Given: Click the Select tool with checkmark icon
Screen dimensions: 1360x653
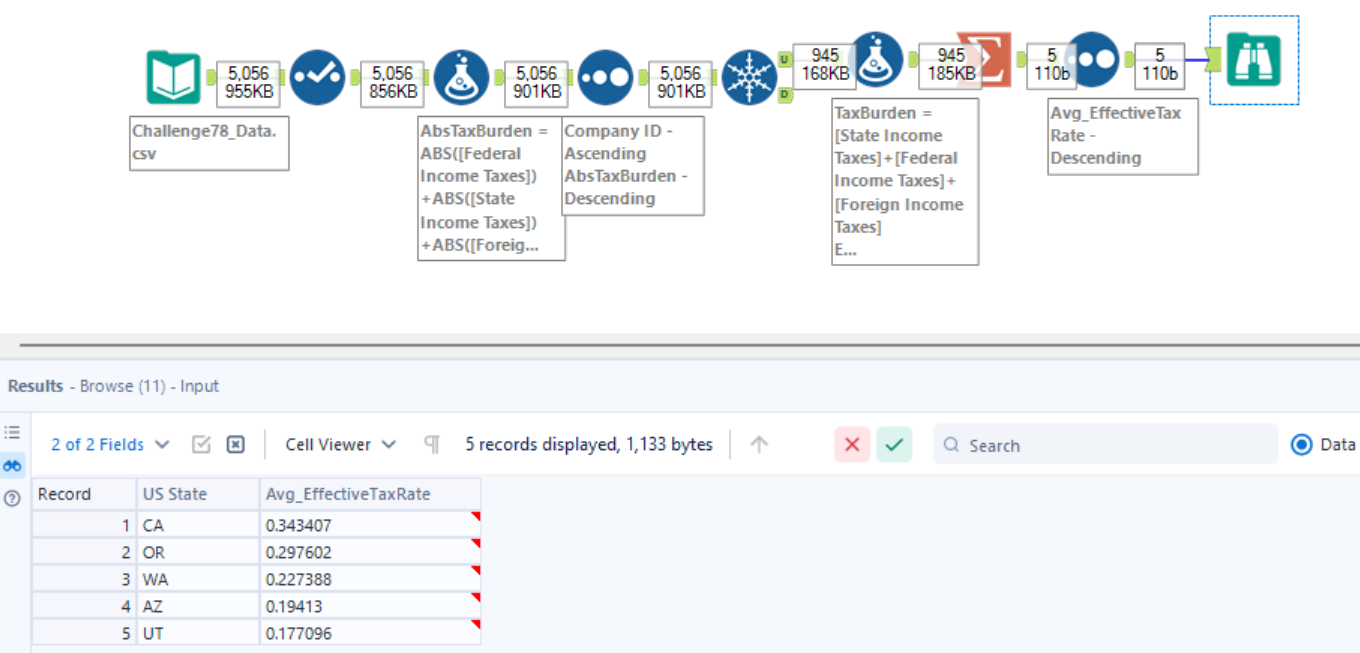Looking at the screenshot, I should 317,78.
